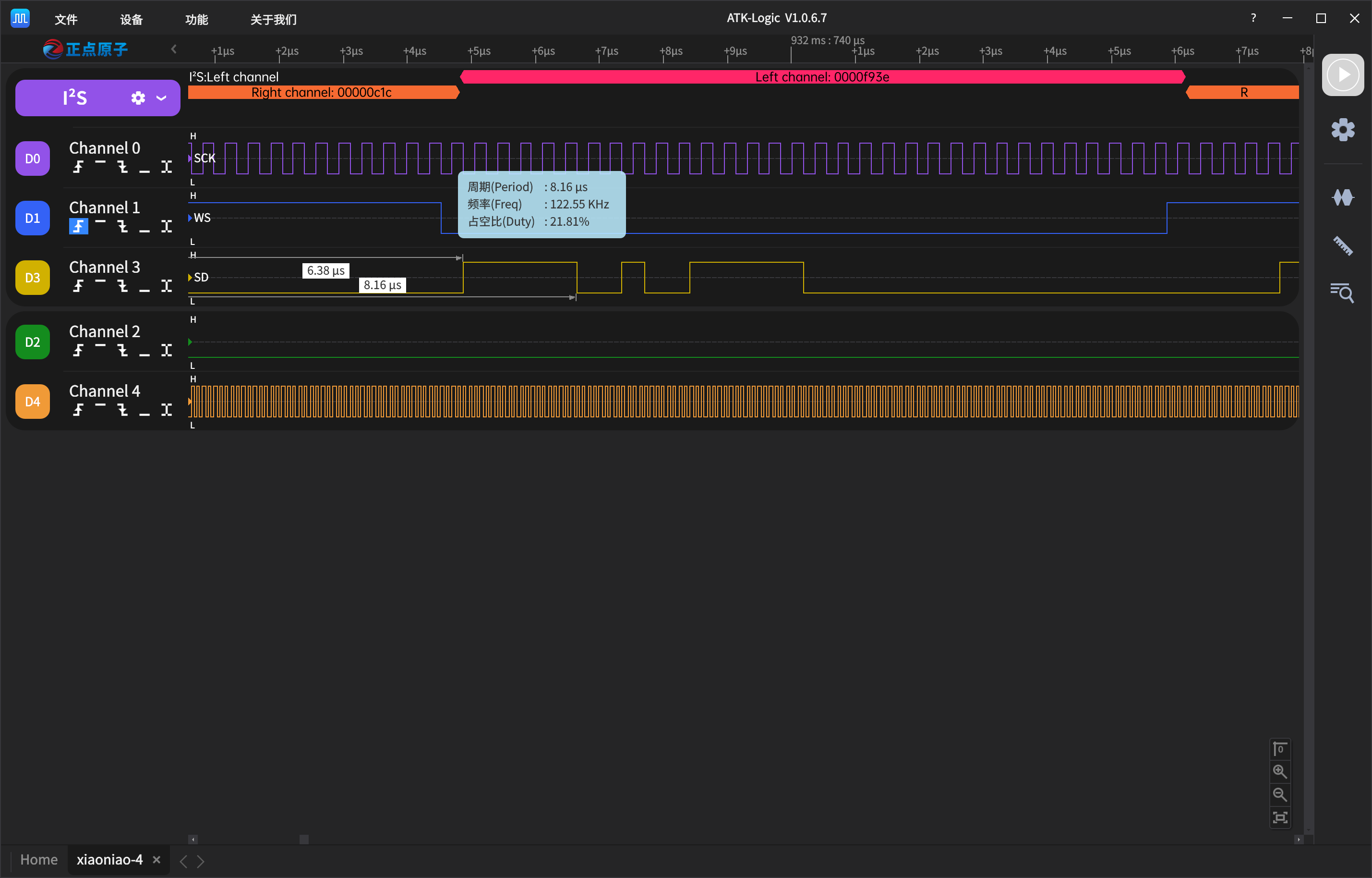The height and width of the screenshot is (878, 1372).
Task: Expand the I²S decoder dropdown chevron
Action: pos(161,98)
